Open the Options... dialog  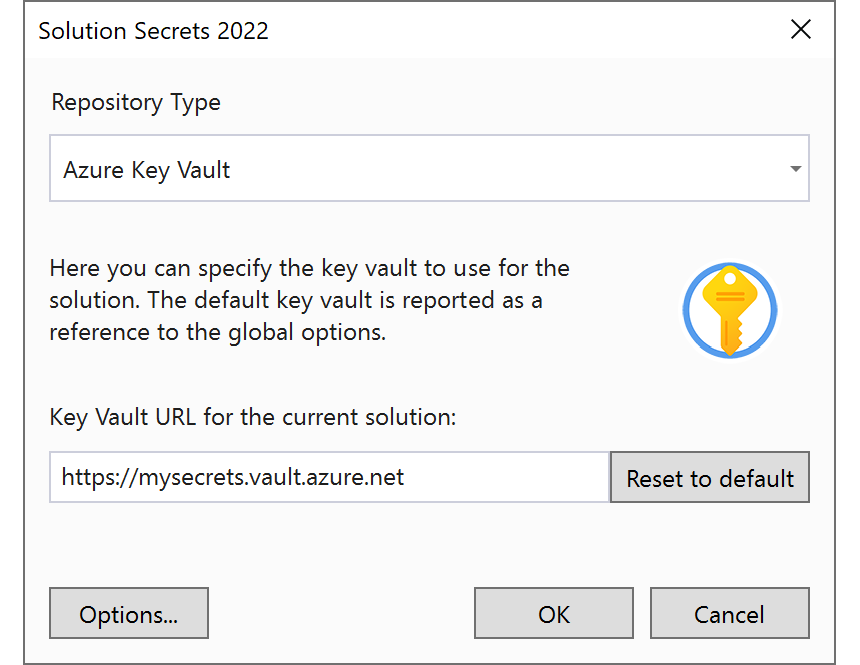pyautogui.click(x=129, y=613)
